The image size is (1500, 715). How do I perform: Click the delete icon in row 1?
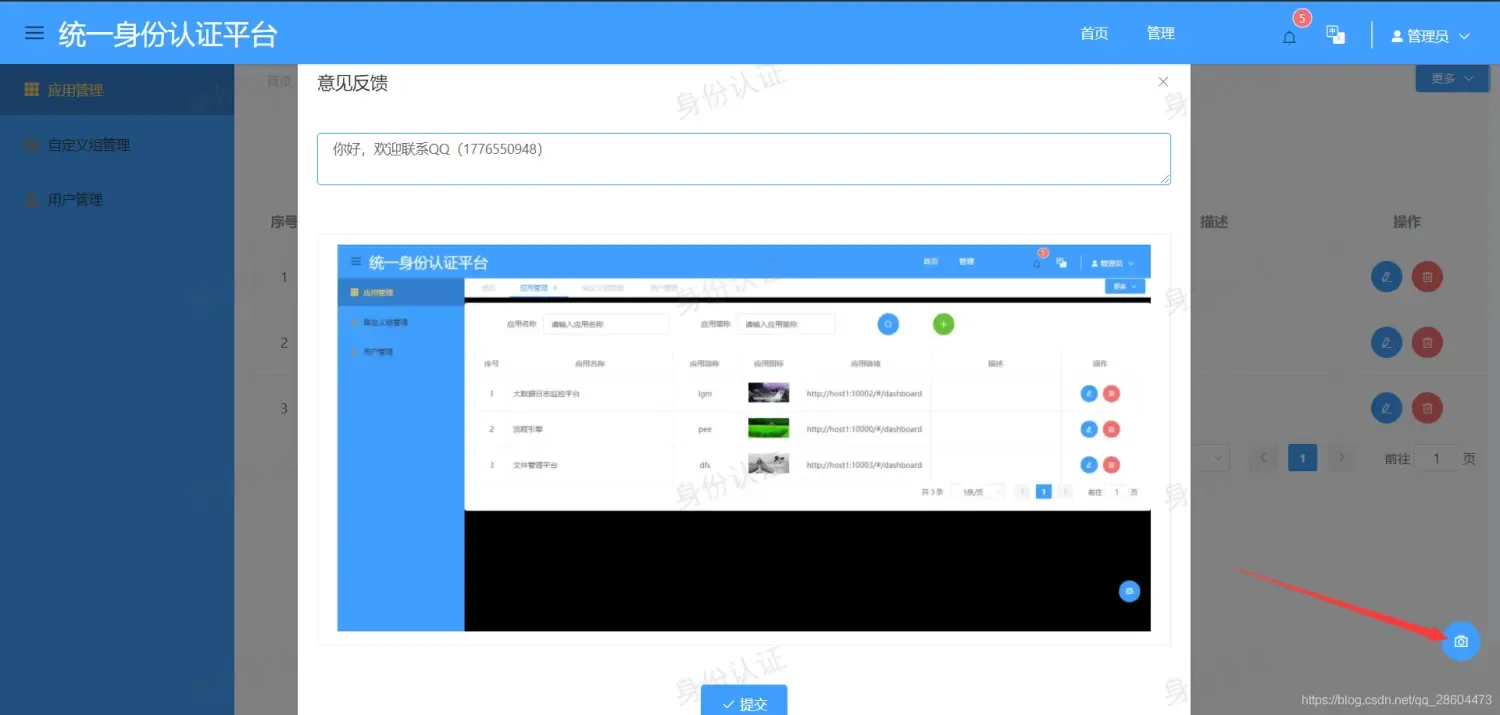(x=1427, y=277)
